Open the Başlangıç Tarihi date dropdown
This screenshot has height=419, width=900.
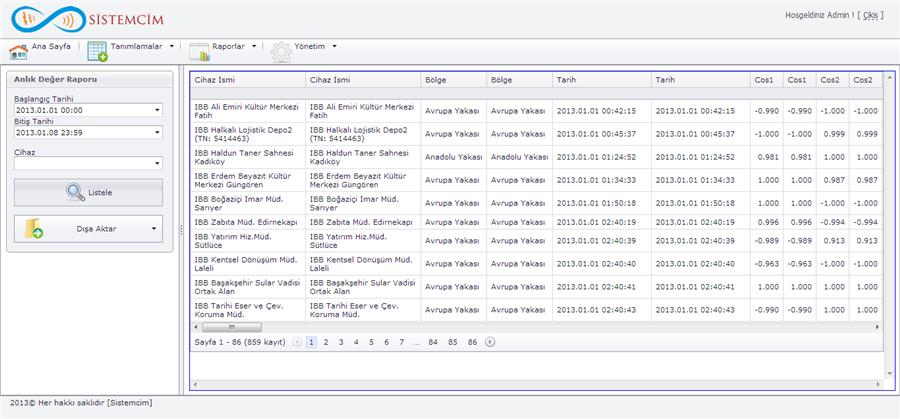coord(157,110)
